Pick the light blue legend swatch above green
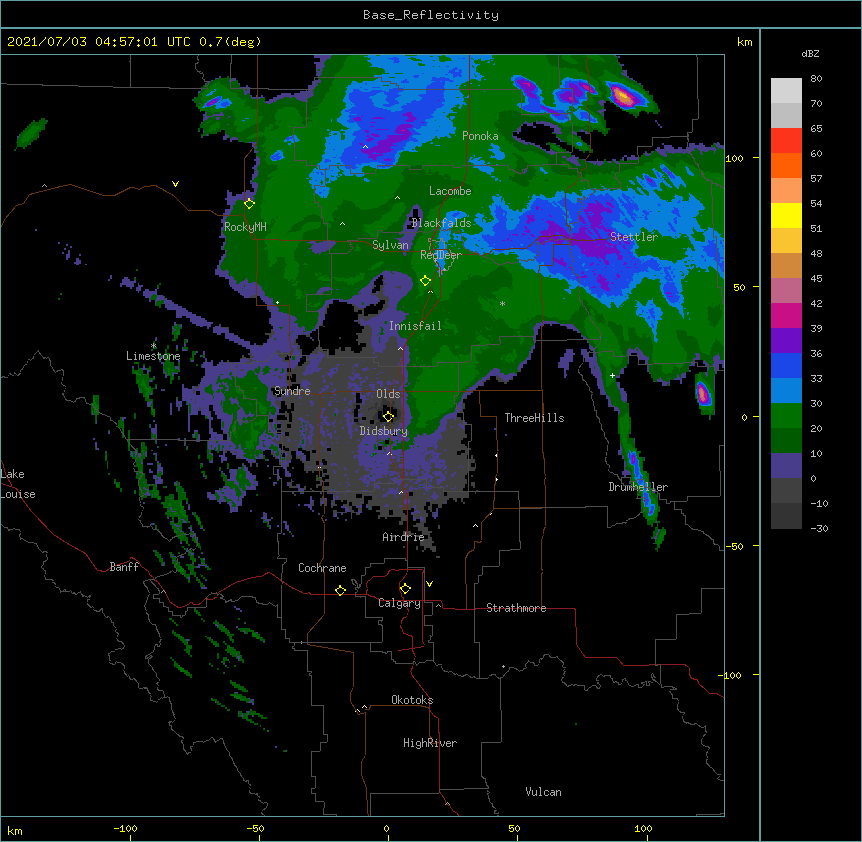Viewport: 862px width, 842px height. [786, 391]
